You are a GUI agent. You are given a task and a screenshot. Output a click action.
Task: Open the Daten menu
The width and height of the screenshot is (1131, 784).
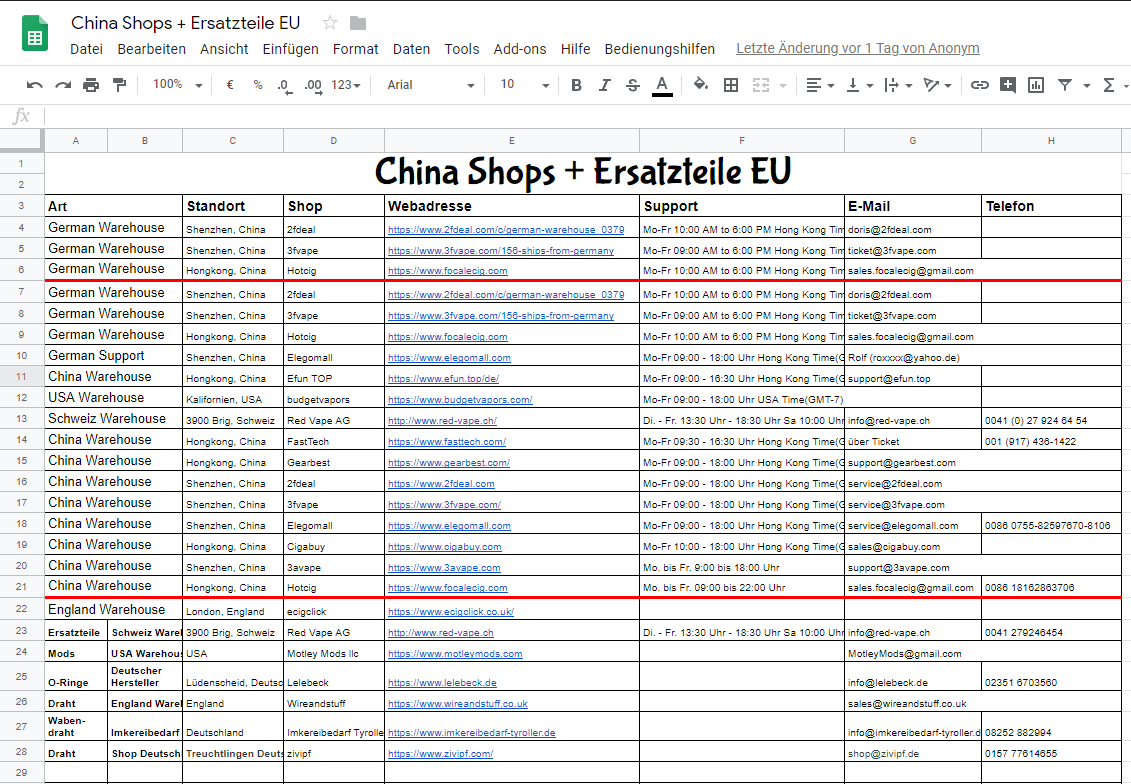point(411,49)
